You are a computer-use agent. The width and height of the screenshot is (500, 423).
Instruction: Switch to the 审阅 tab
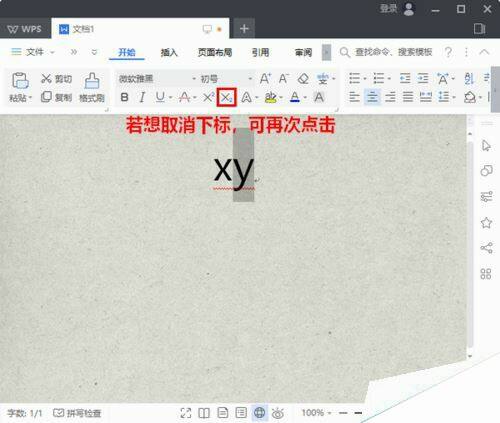[303, 52]
